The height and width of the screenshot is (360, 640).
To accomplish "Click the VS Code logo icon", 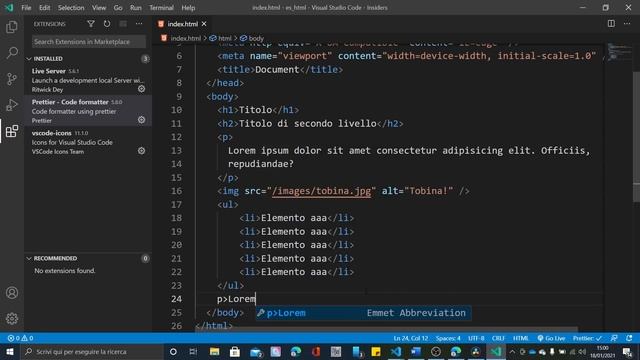I will tap(9, 8).
